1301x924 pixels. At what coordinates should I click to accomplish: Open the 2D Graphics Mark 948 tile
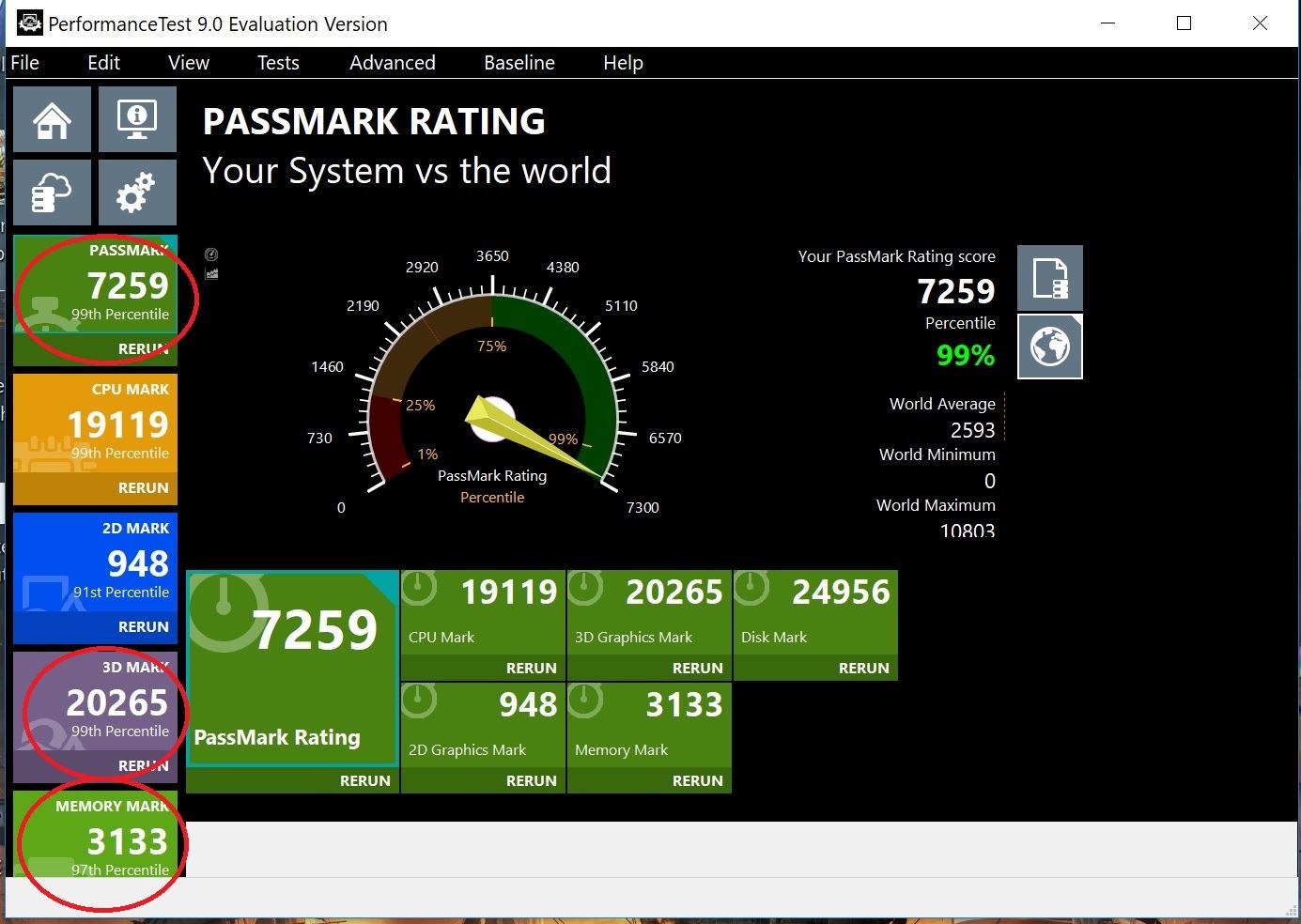click(x=483, y=725)
